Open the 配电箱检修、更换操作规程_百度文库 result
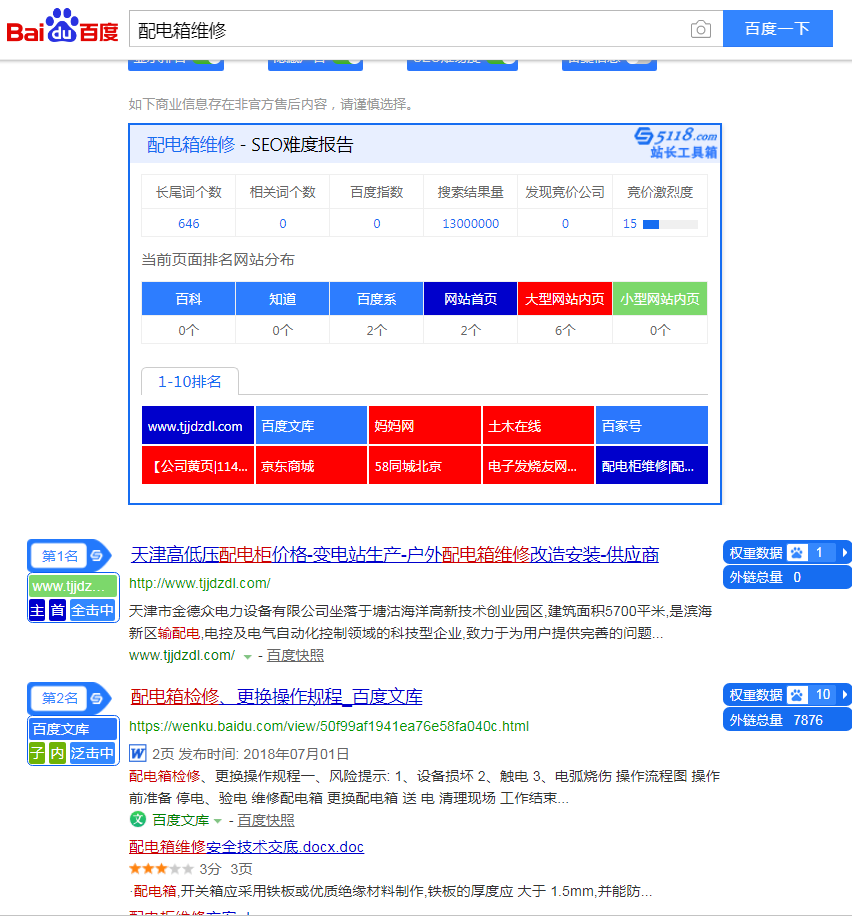Image resolution: width=852 pixels, height=922 pixels. point(276,696)
